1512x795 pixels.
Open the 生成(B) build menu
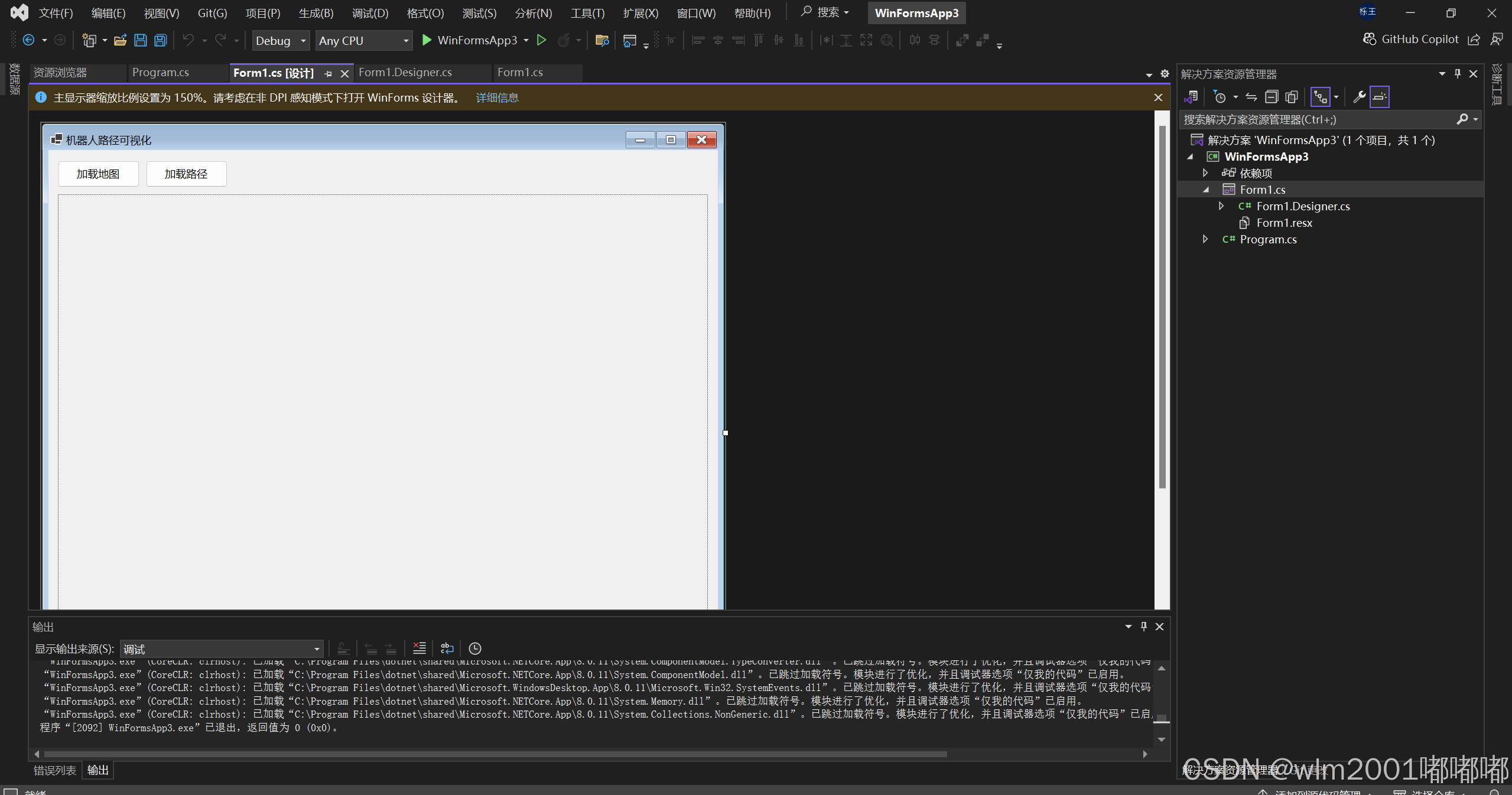click(x=316, y=13)
